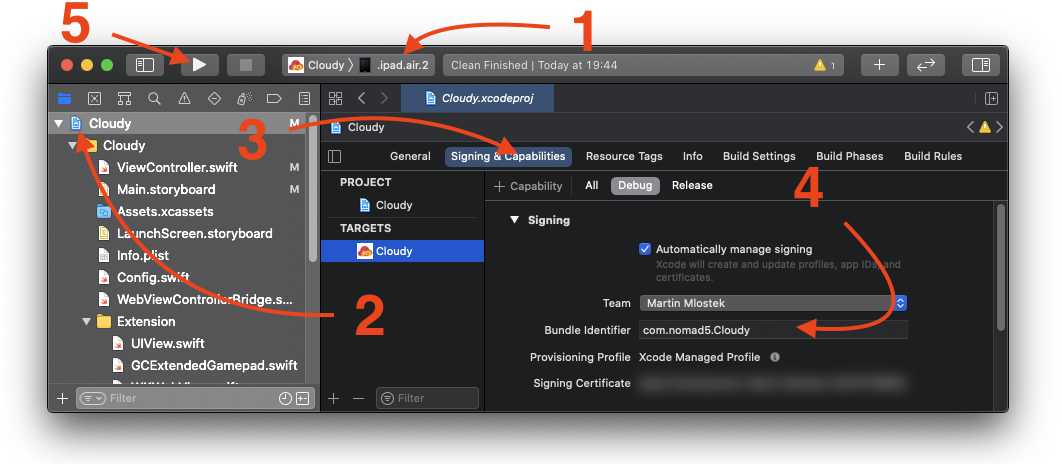The image size is (1062, 464).
Task: Uncheck Automatically manage signing
Action: coord(645,249)
